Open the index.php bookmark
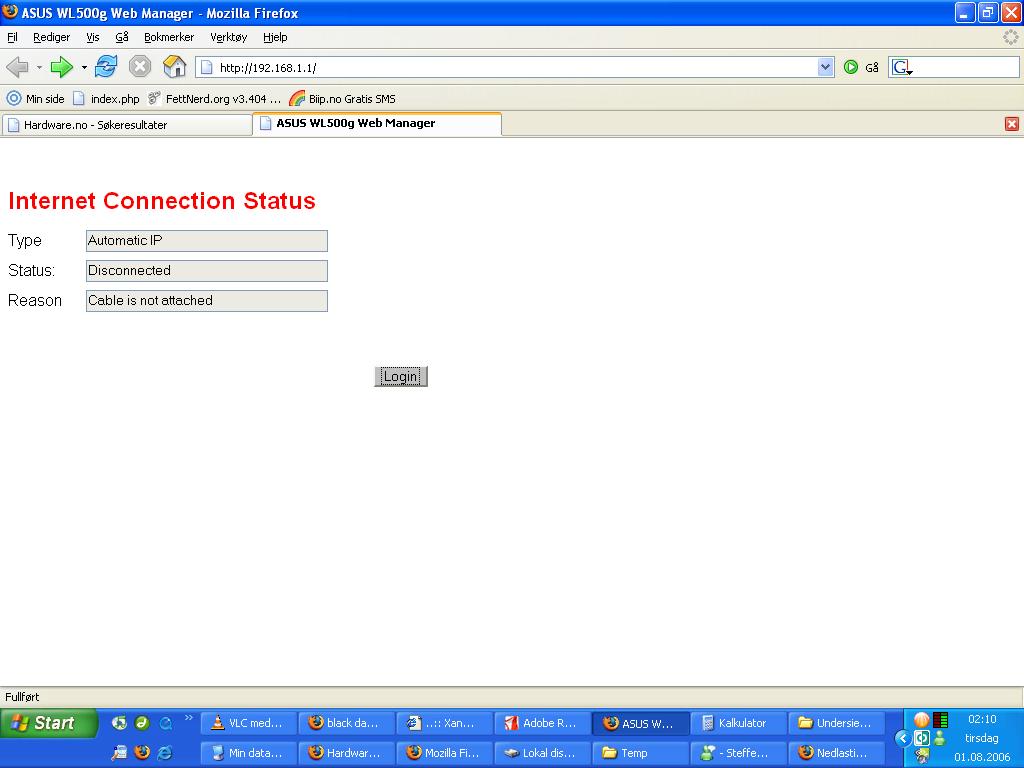Viewport: 1024px width, 768px height. [x=106, y=99]
